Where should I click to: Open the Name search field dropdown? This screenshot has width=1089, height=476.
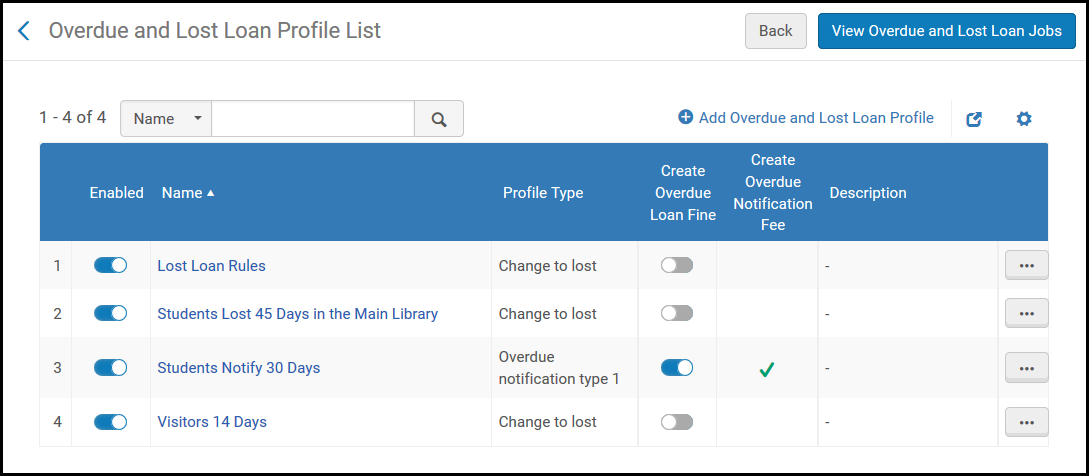tap(166, 119)
